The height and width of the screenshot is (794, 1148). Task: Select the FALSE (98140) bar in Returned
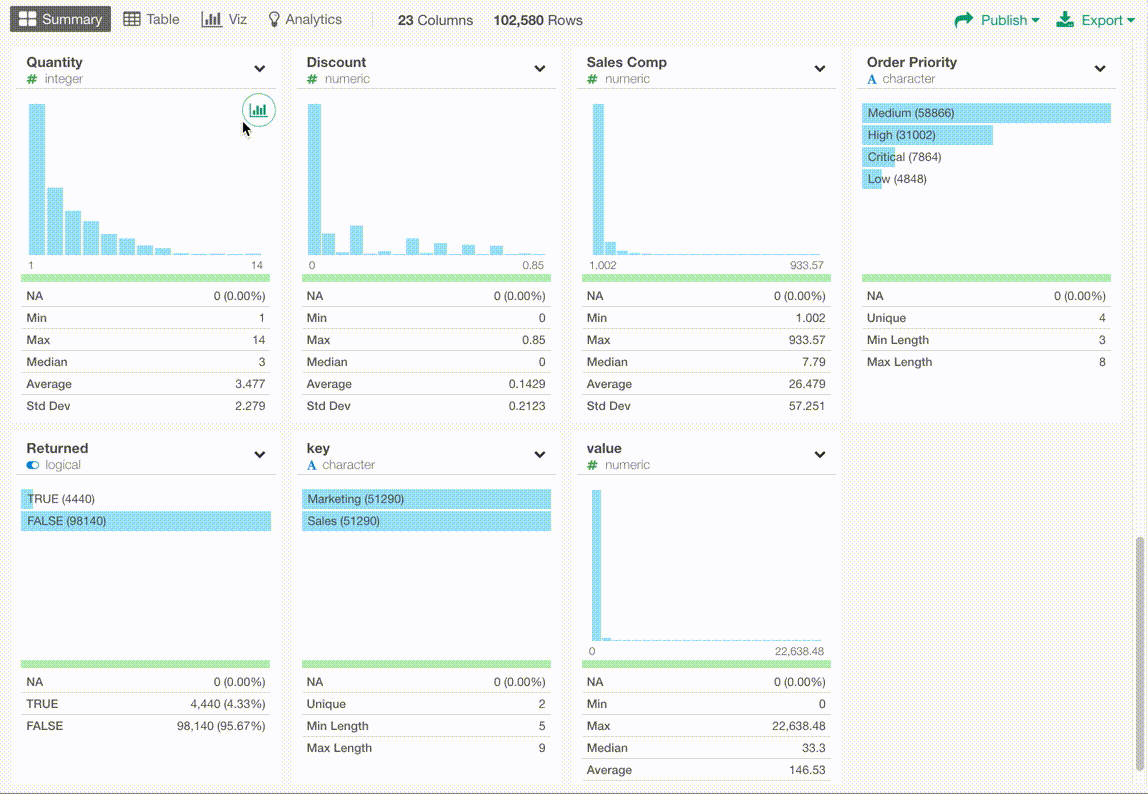pos(146,521)
